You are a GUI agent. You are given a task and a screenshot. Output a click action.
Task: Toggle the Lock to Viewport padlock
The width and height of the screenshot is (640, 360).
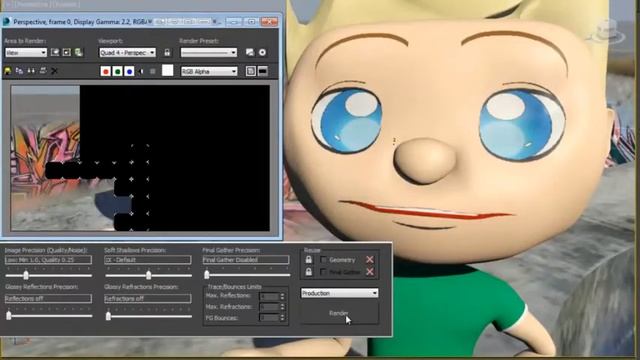click(167, 53)
